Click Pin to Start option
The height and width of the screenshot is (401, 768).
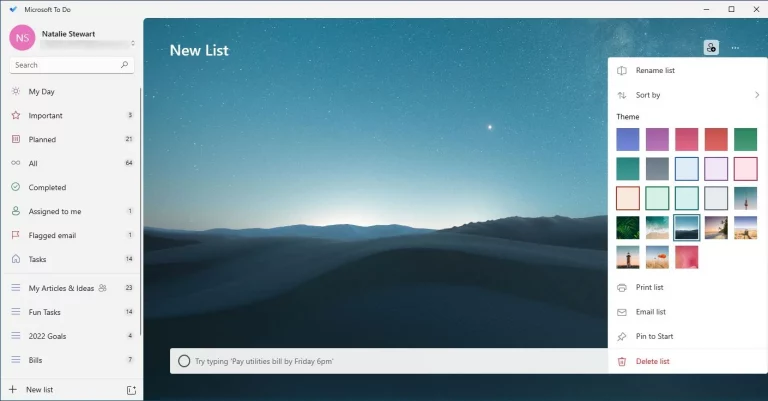click(655, 336)
